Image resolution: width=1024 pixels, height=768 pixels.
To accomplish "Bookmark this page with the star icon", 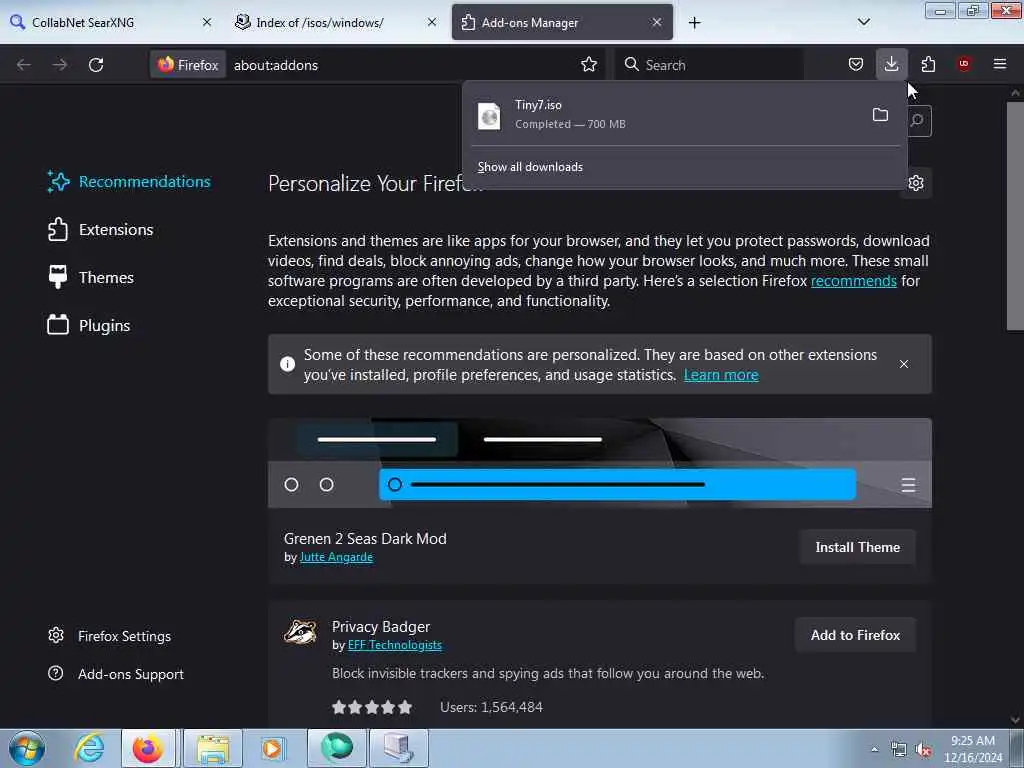I will [588, 65].
